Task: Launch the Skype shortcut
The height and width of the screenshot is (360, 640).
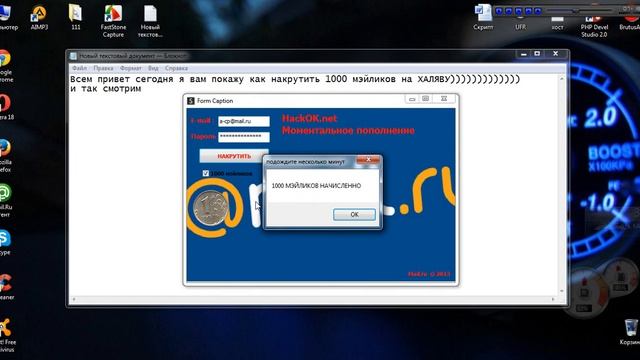Action: point(5,242)
